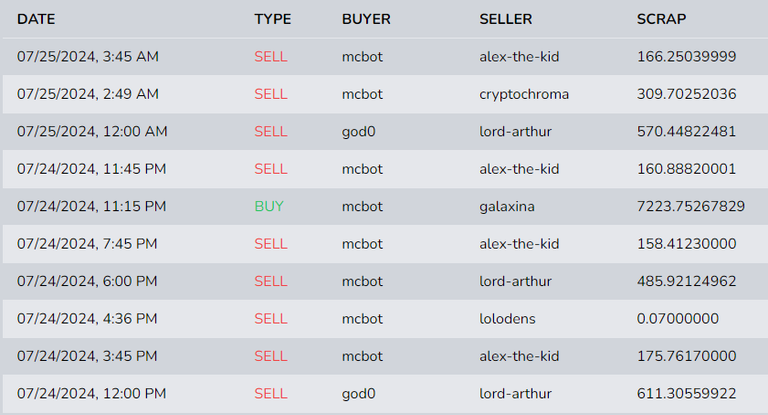This screenshot has width=768, height=415.
Task: Click buyer mcbot in 11:15 PM row
Action: tap(362, 206)
